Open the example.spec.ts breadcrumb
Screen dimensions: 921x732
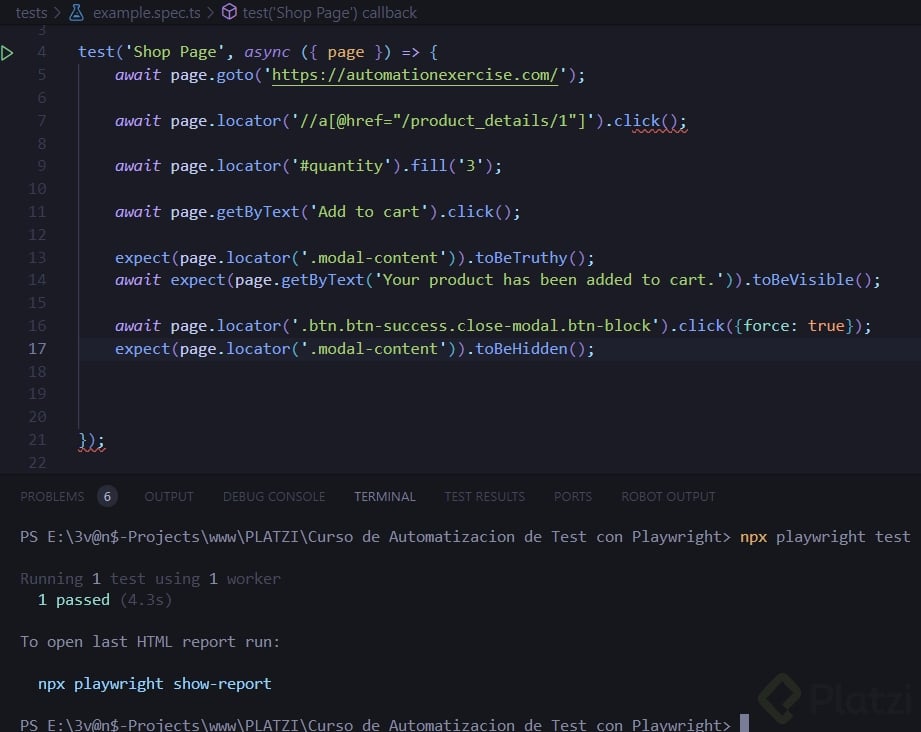(x=146, y=12)
